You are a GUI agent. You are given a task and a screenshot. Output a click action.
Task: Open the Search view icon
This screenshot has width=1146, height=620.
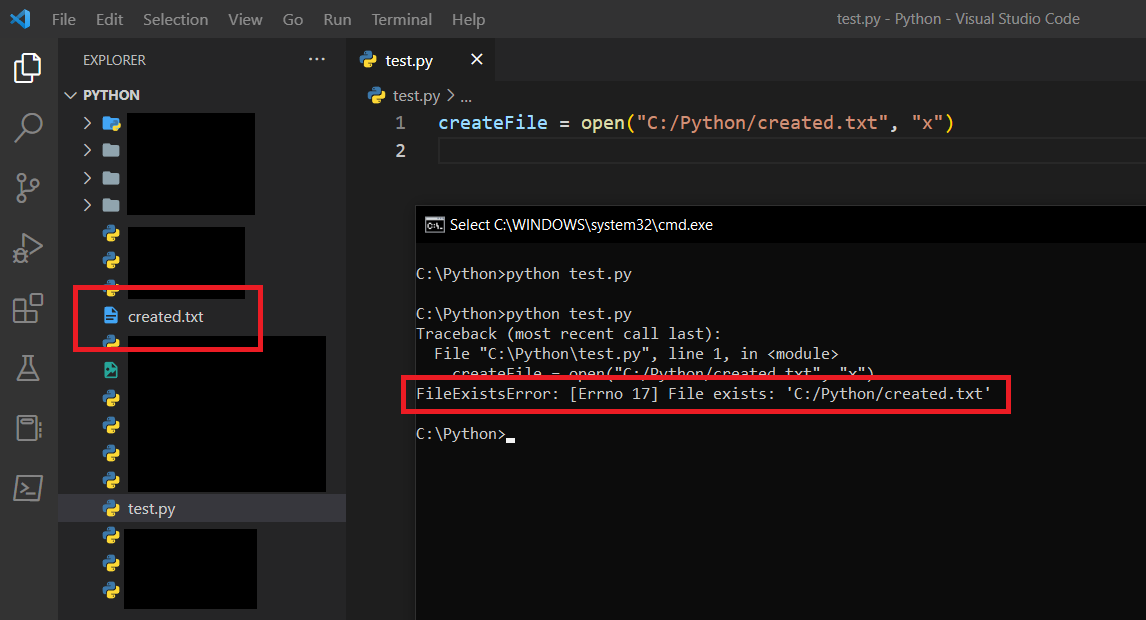tap(28, 127)
